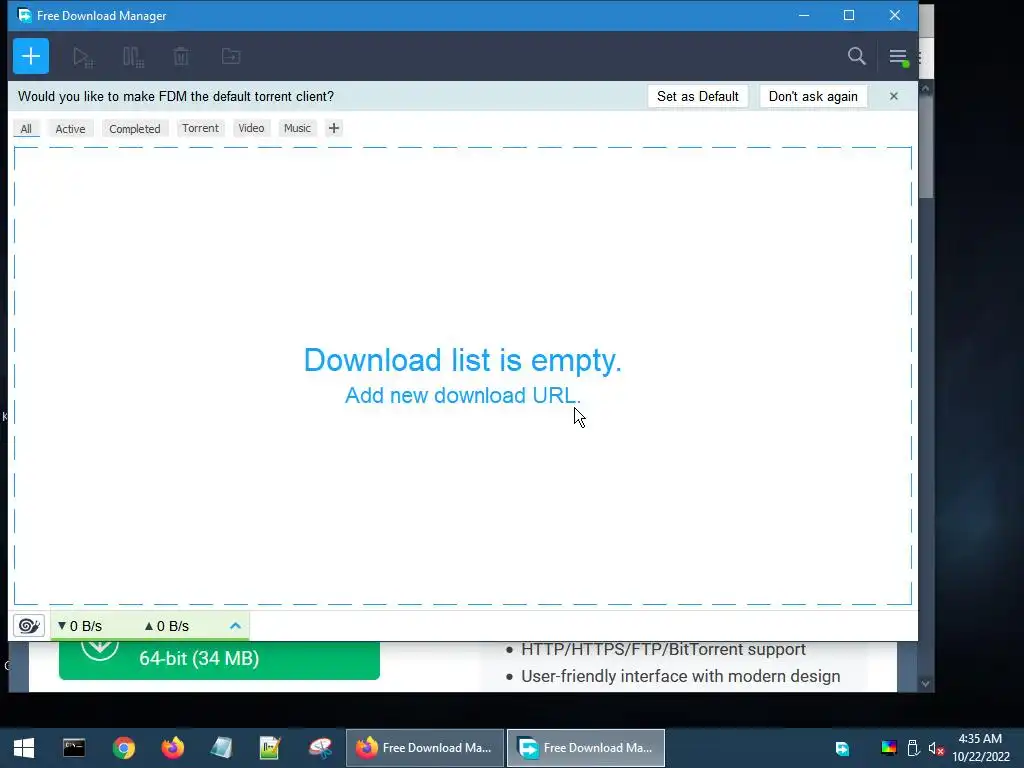This screenshot has height=768, width=1024.
Task: Click FDM taskbar window button
Action: [x=586, y=748]
